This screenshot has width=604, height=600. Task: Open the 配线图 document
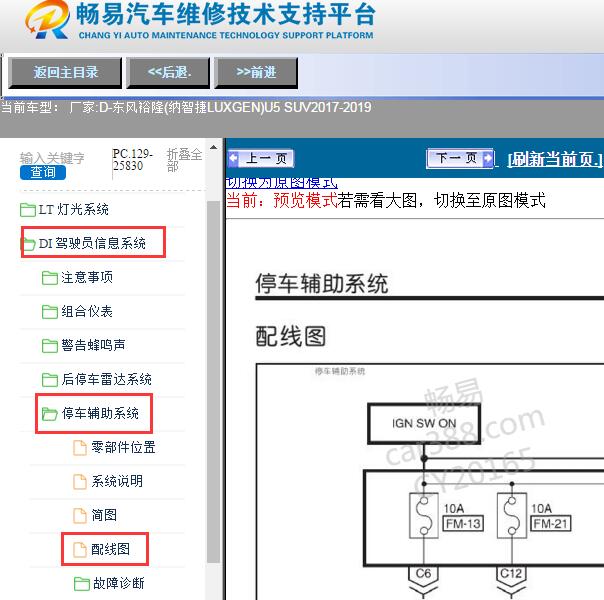tap(111, 549)
